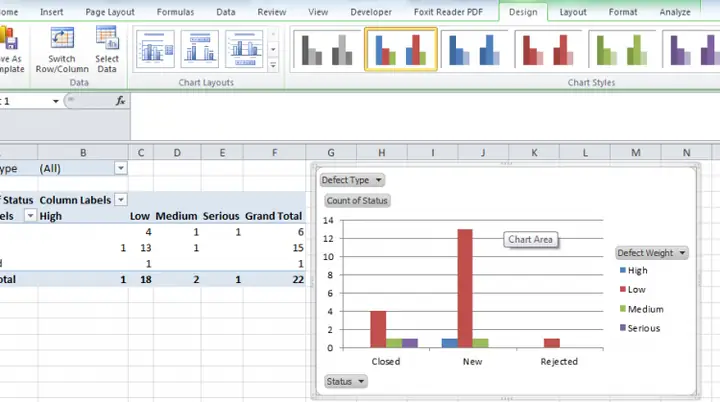Apply the third chart layout thumbnail

click(244, 49)
